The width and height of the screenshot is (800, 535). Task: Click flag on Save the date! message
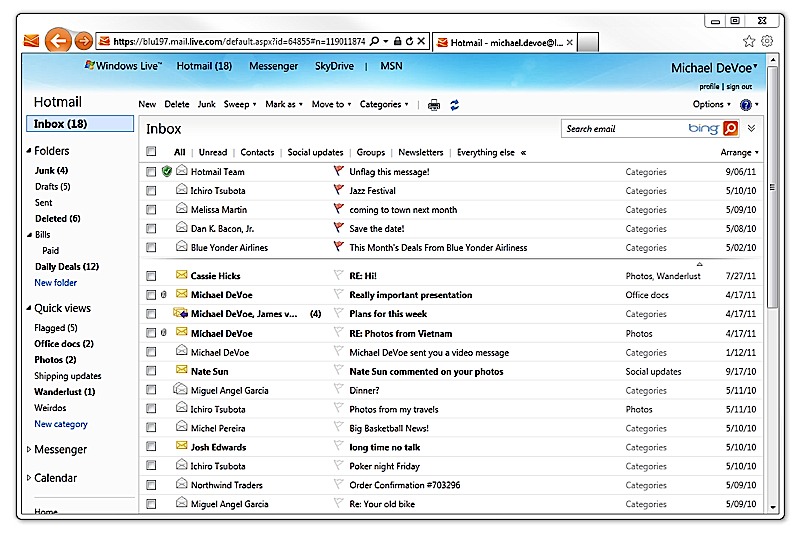click(x=338, y=227)
